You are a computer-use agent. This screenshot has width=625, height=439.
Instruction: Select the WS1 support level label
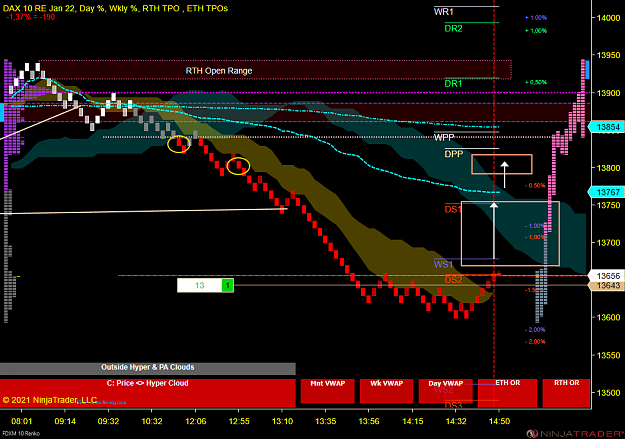click(x=444, y=264)
